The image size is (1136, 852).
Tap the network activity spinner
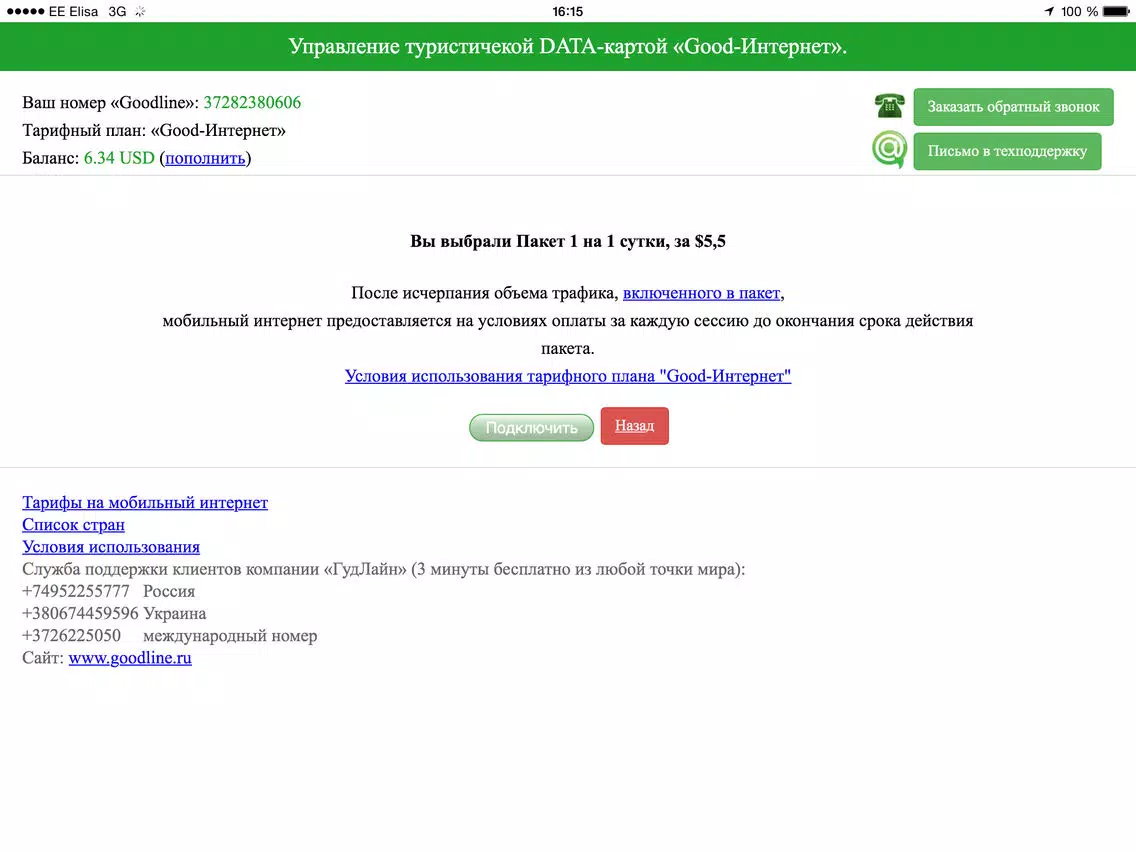(x=141, y=12)
